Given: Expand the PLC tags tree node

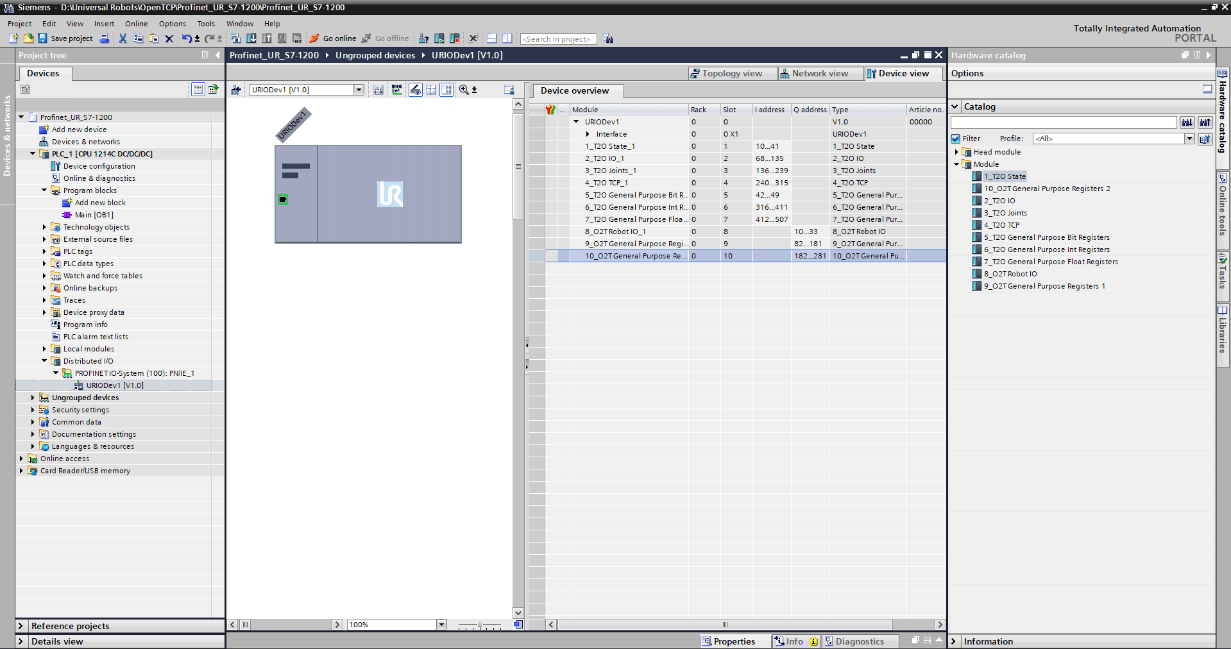Looking at the screenshot, I should tap(45, 251).
